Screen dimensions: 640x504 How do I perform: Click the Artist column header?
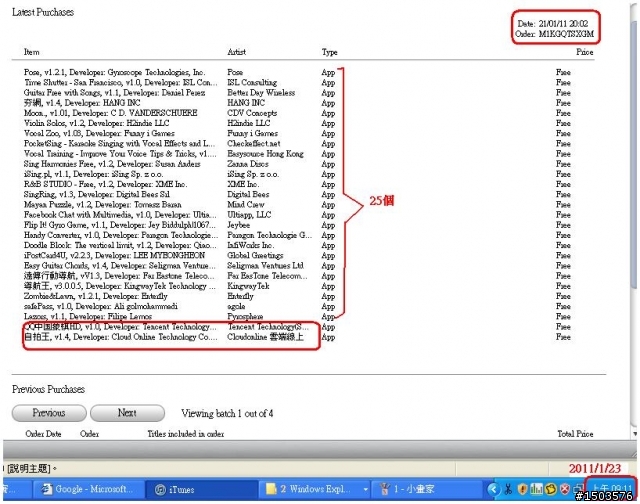[237, 52]
